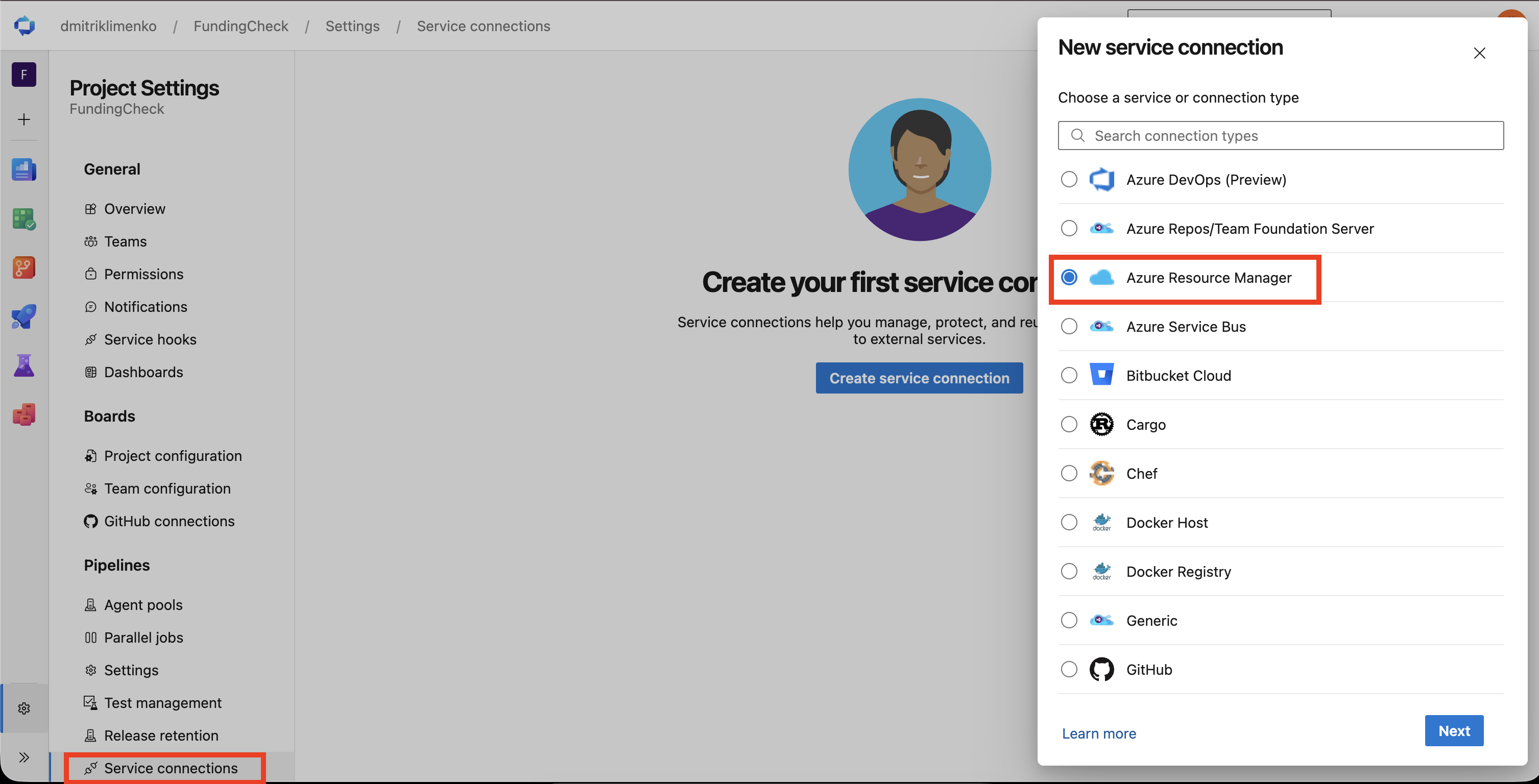Viewport: 1539px width, 784px height.
Task: Click the Search connection types field
Action: (1280, 136)
